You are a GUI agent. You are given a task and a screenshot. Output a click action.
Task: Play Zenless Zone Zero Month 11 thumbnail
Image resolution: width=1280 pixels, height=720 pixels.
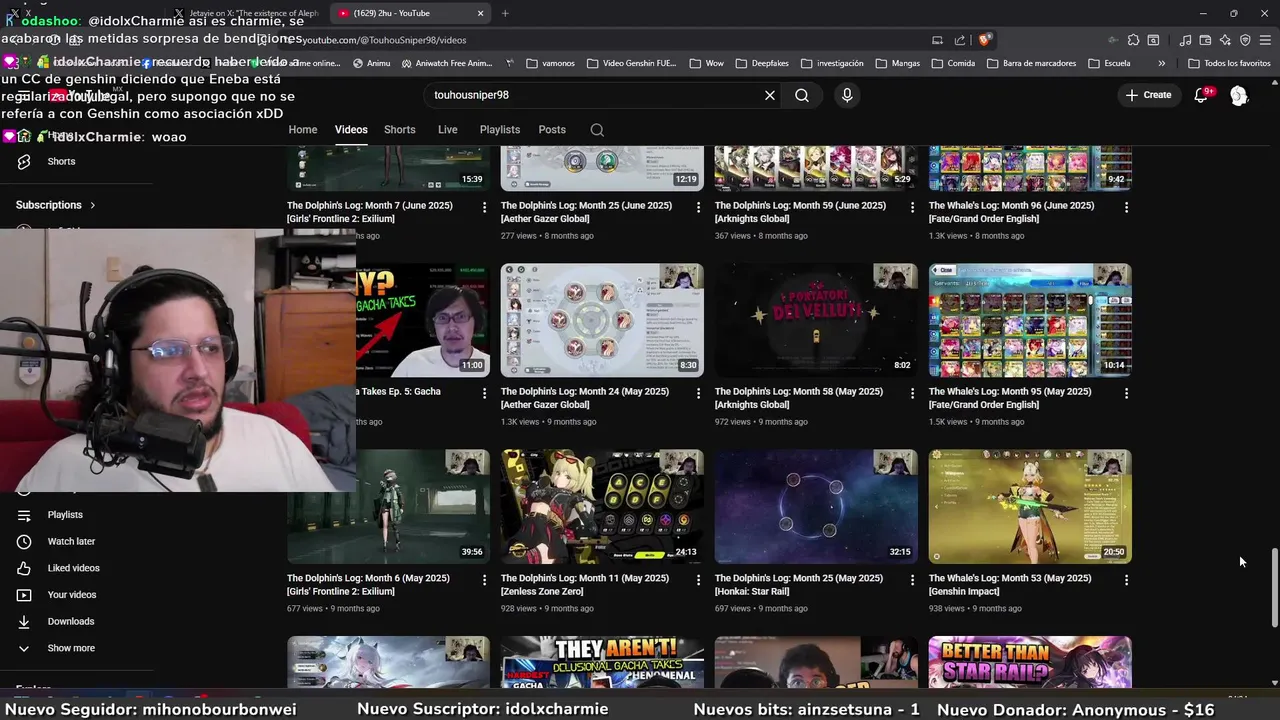602,507
